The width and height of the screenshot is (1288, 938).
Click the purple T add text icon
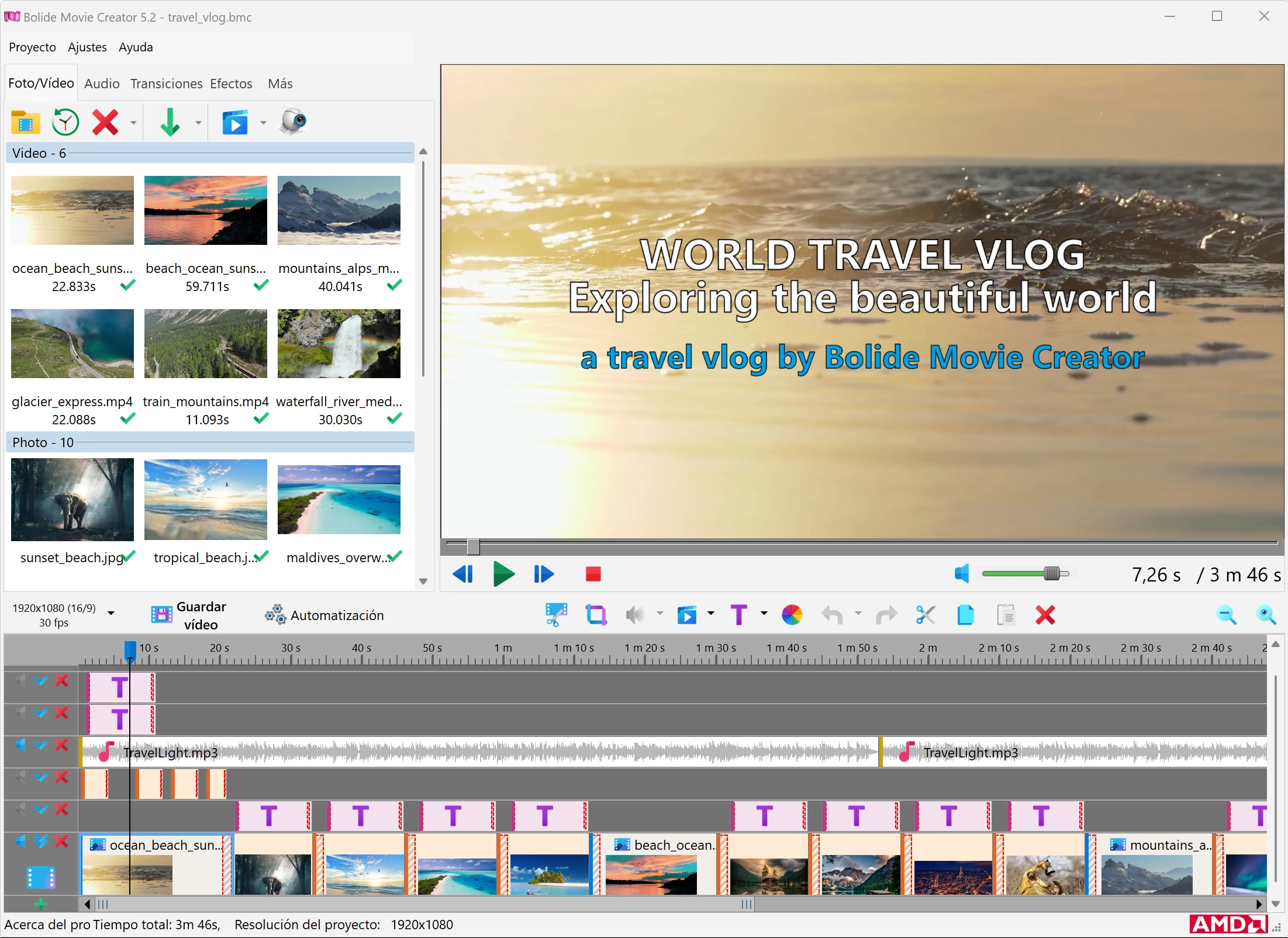pyautogui.click(x=739, y=615)
